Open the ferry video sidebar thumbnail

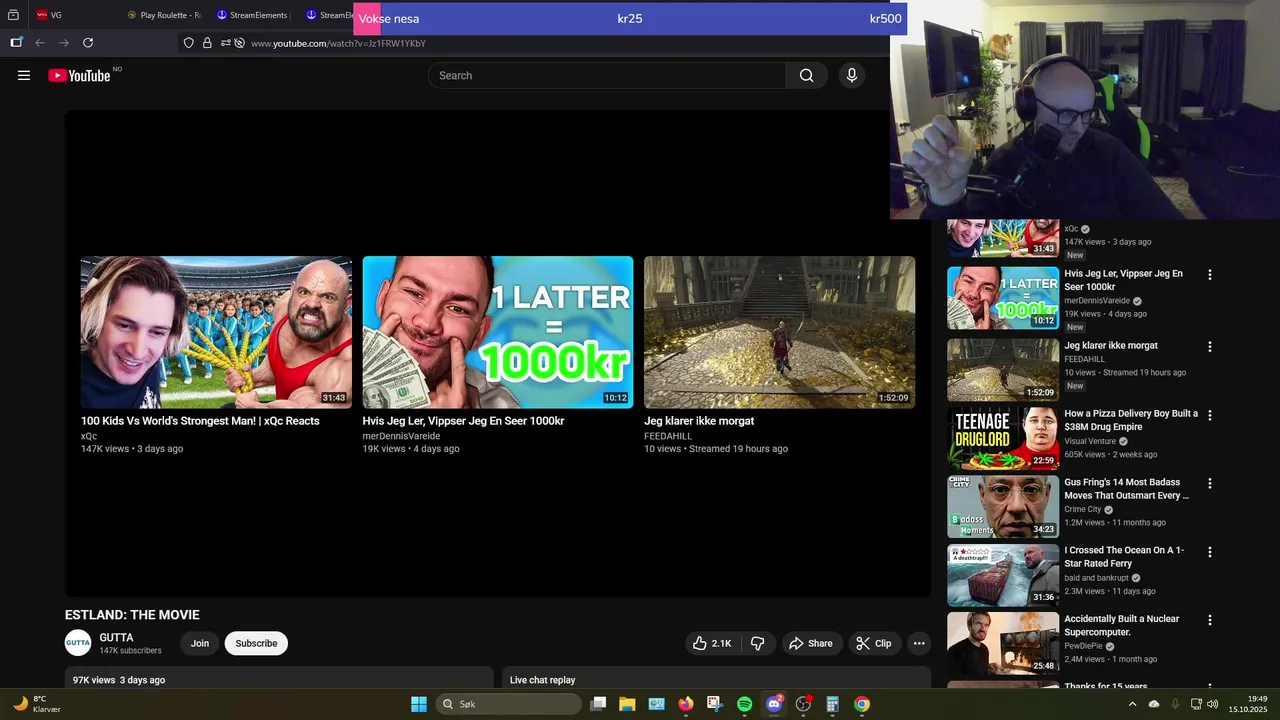click(x=1003, y=575)
